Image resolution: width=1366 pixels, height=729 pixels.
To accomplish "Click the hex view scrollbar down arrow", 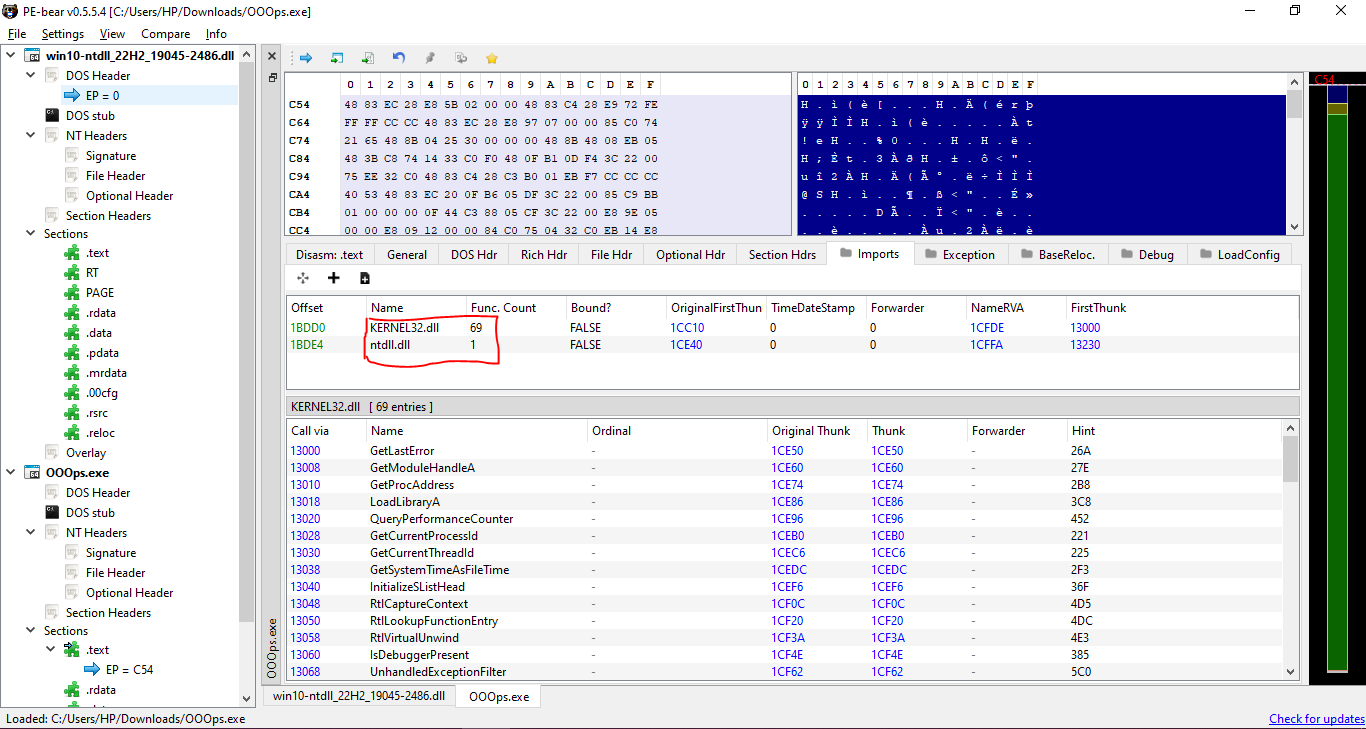I will pyautogui.click(x=1294, y=228).
